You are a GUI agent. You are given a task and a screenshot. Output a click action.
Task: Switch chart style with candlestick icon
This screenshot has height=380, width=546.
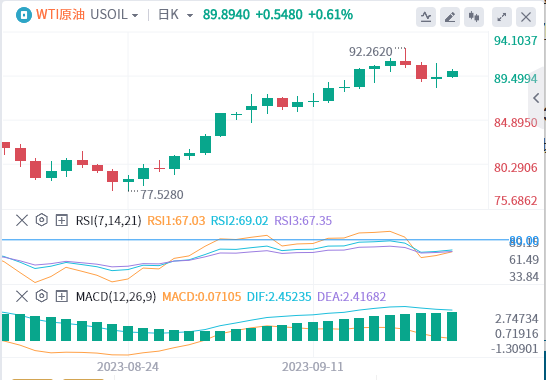(x=474, y=16)
